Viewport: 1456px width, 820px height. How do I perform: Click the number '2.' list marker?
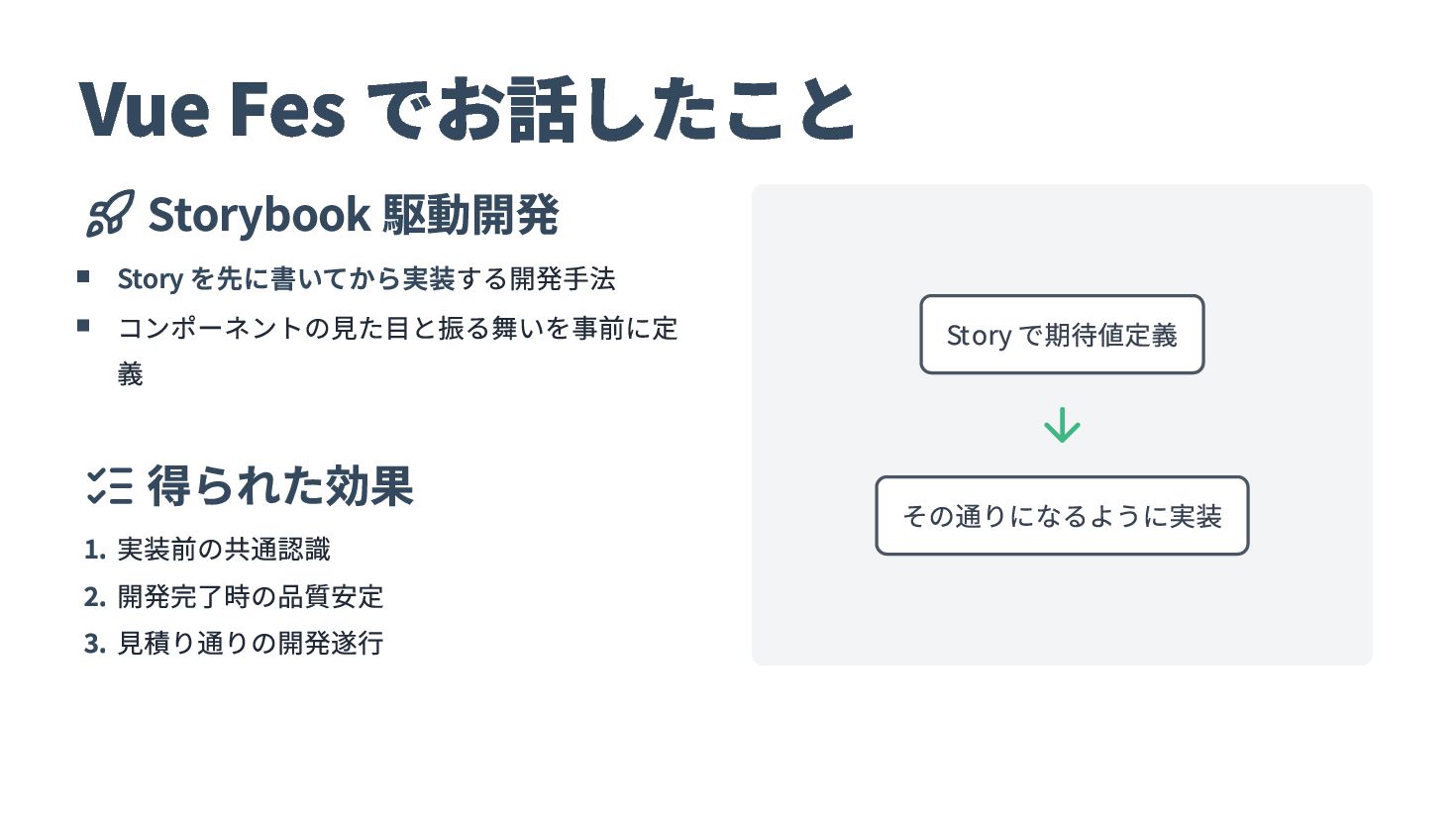[x=95, y=597]
